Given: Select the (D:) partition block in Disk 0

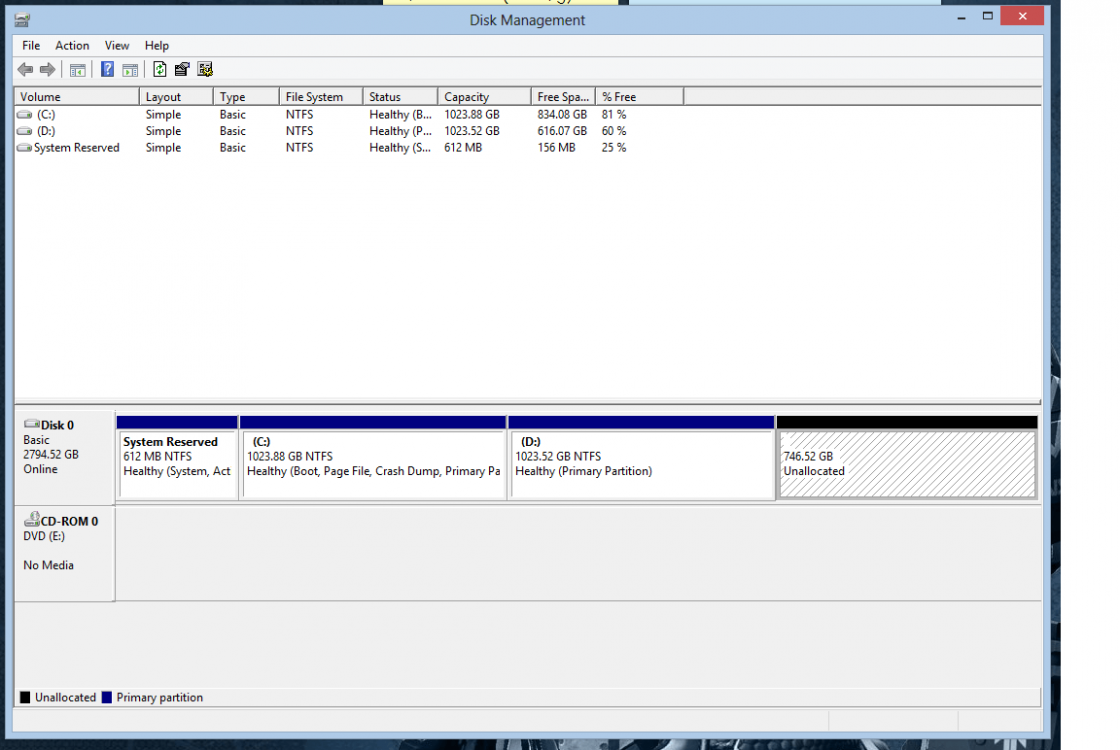Looking at the screenshot, I should (641, 464).
